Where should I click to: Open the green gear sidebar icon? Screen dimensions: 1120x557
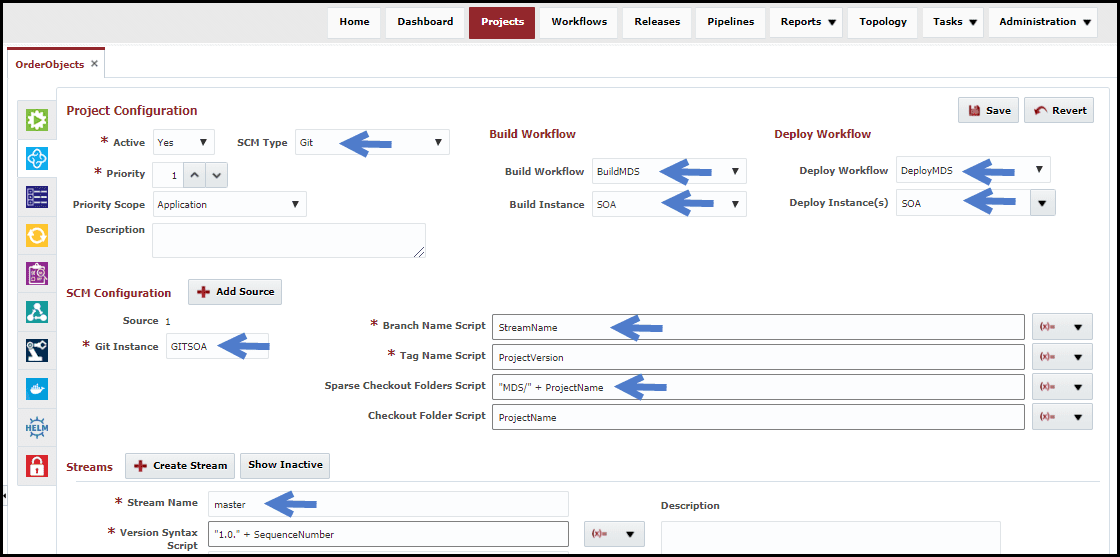coord(36,120)
